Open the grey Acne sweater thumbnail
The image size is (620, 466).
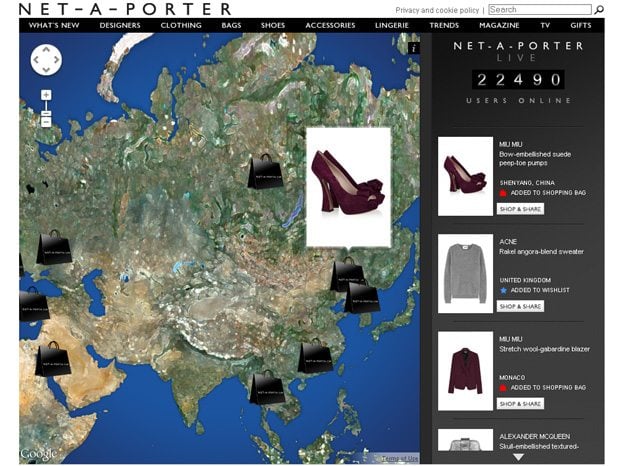tap(465, 273)
